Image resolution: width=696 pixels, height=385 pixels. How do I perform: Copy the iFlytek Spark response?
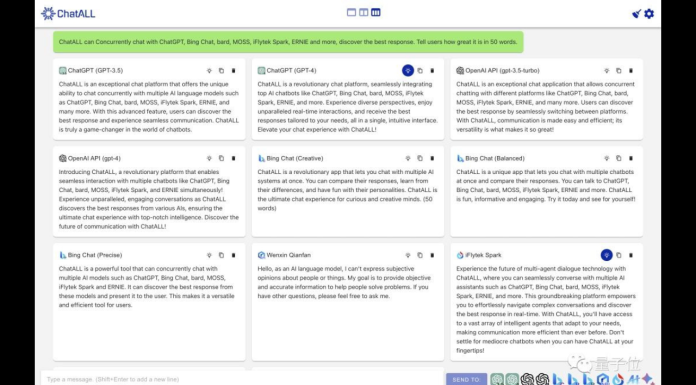pyautogui.click(x=618, y=255)
